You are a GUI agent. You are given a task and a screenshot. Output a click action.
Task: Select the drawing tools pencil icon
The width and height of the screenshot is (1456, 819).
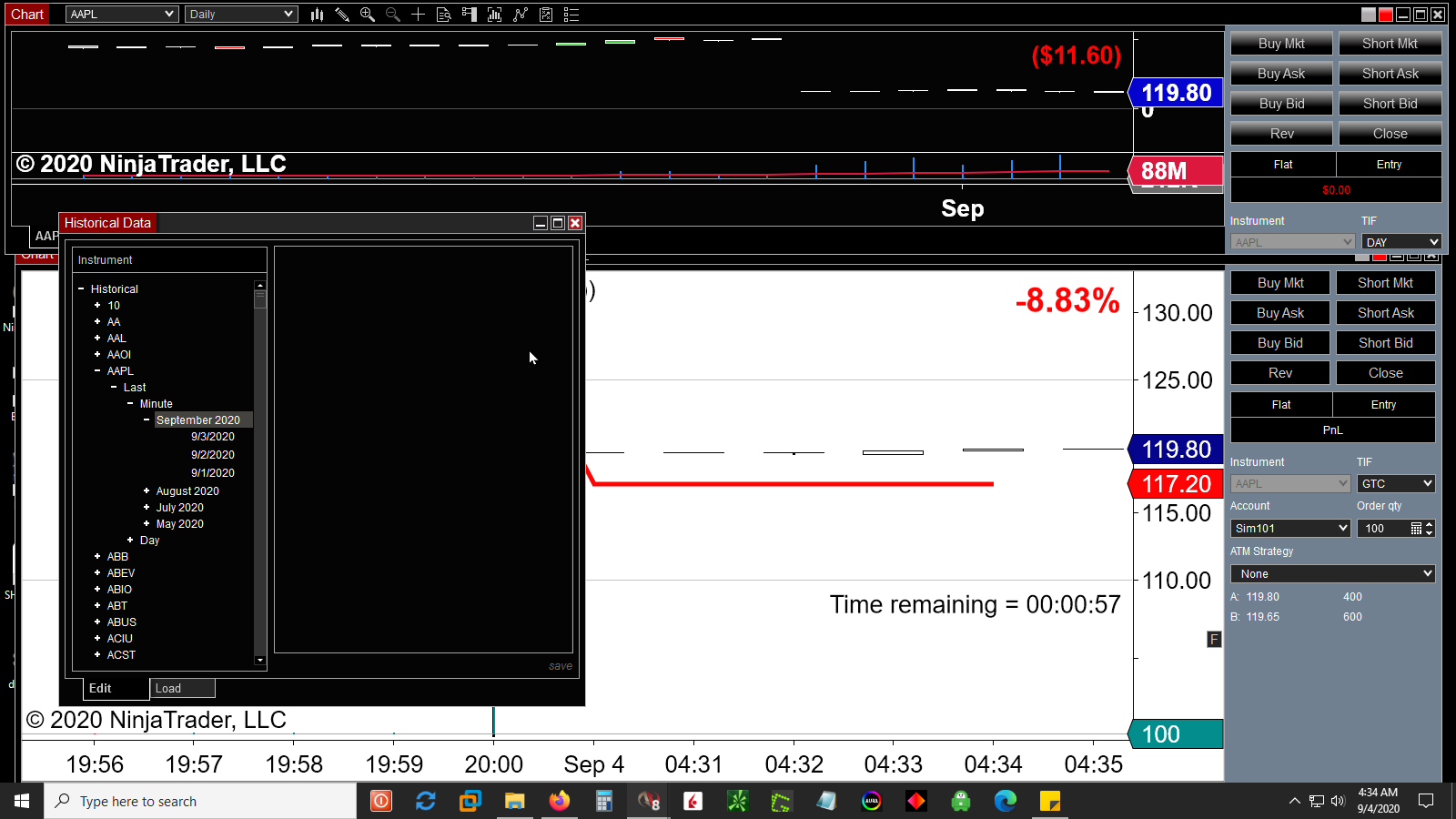[342, 15]
